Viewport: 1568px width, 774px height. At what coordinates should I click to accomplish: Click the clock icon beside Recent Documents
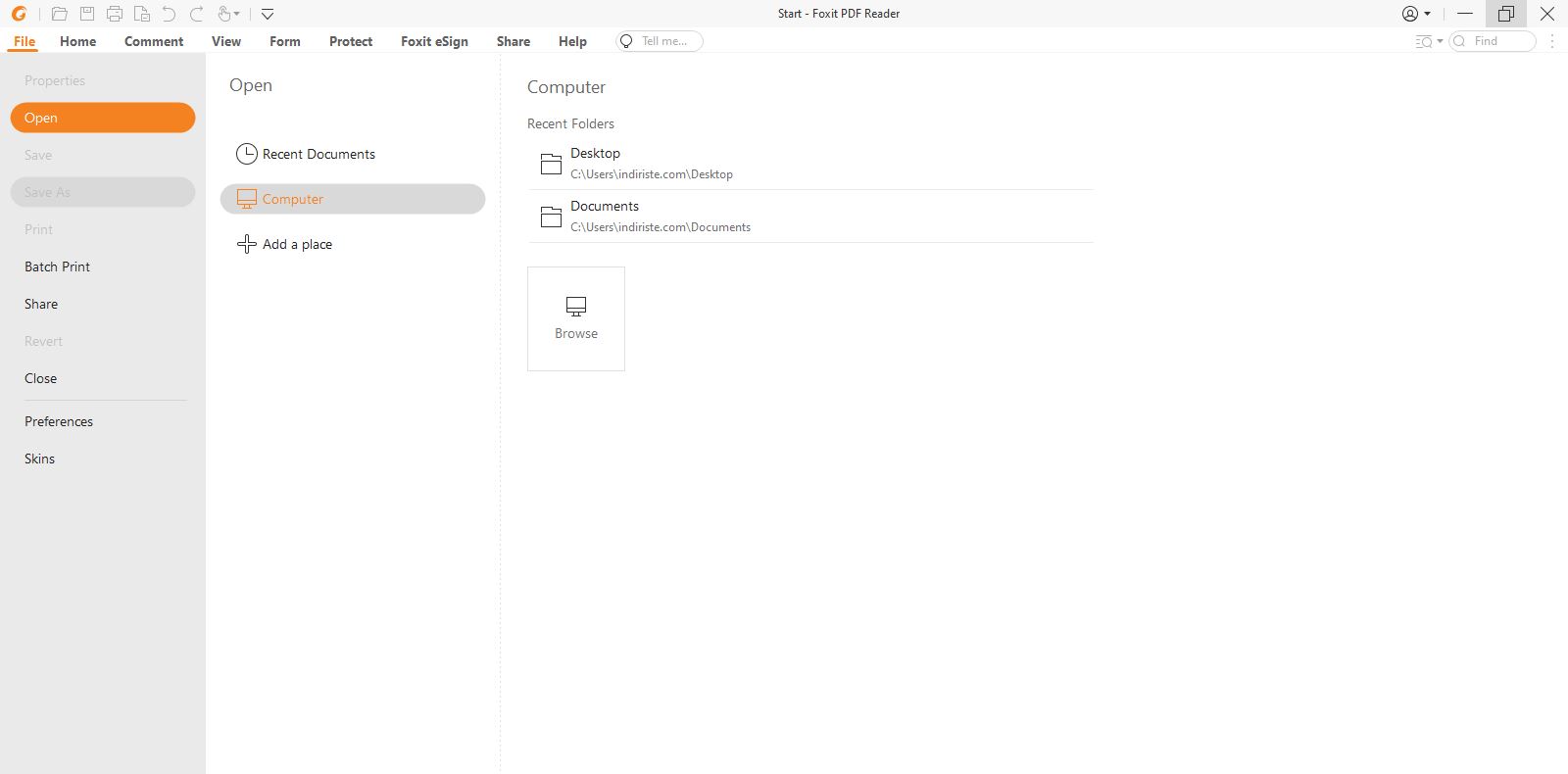click(247, 154)
